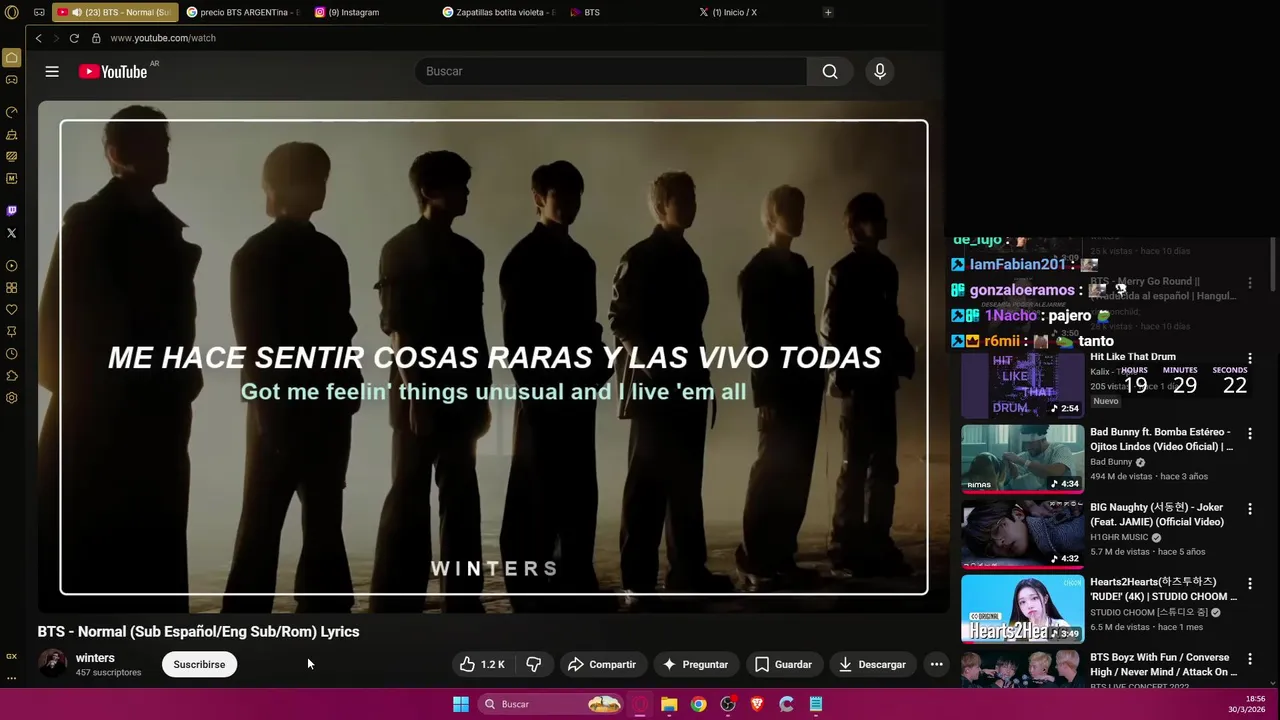The image size is (1280, 720).
Task: Launch Google Chrome from the taskbar
Action: pyautogui.click(x=698, y=704)
